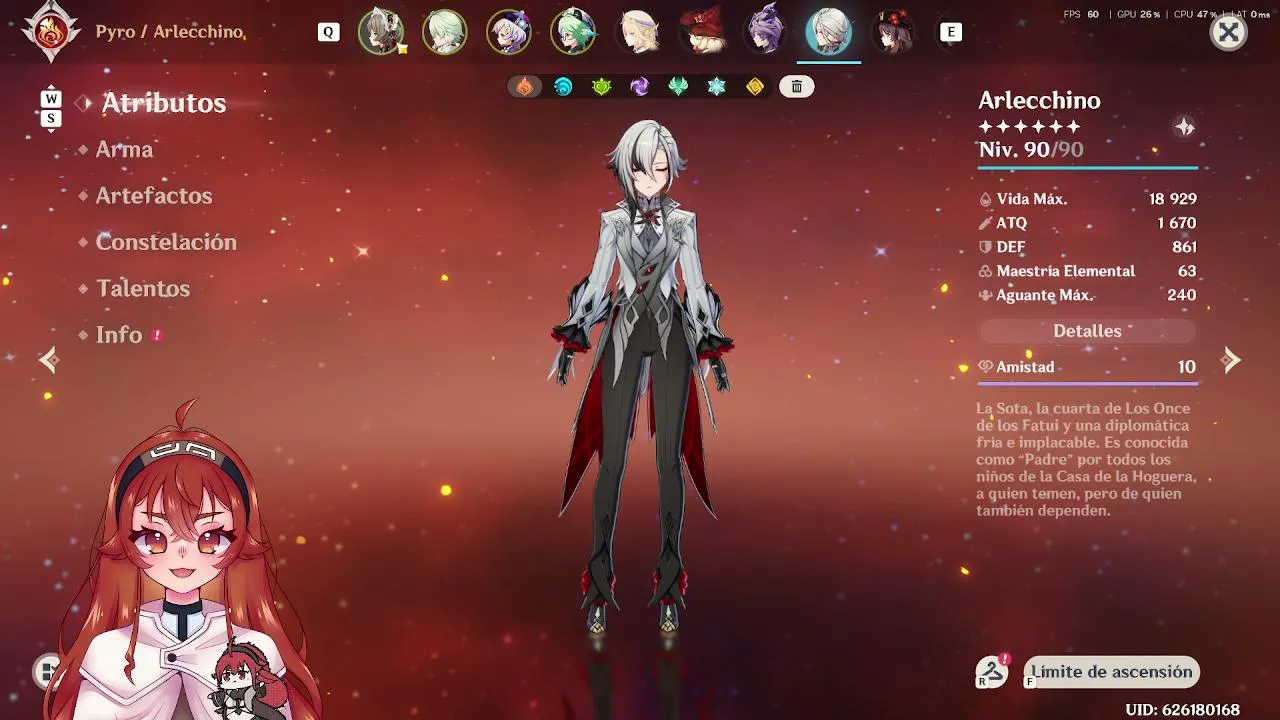
Task: Select the pale green-haired character portrait
Action: (445, 32)
